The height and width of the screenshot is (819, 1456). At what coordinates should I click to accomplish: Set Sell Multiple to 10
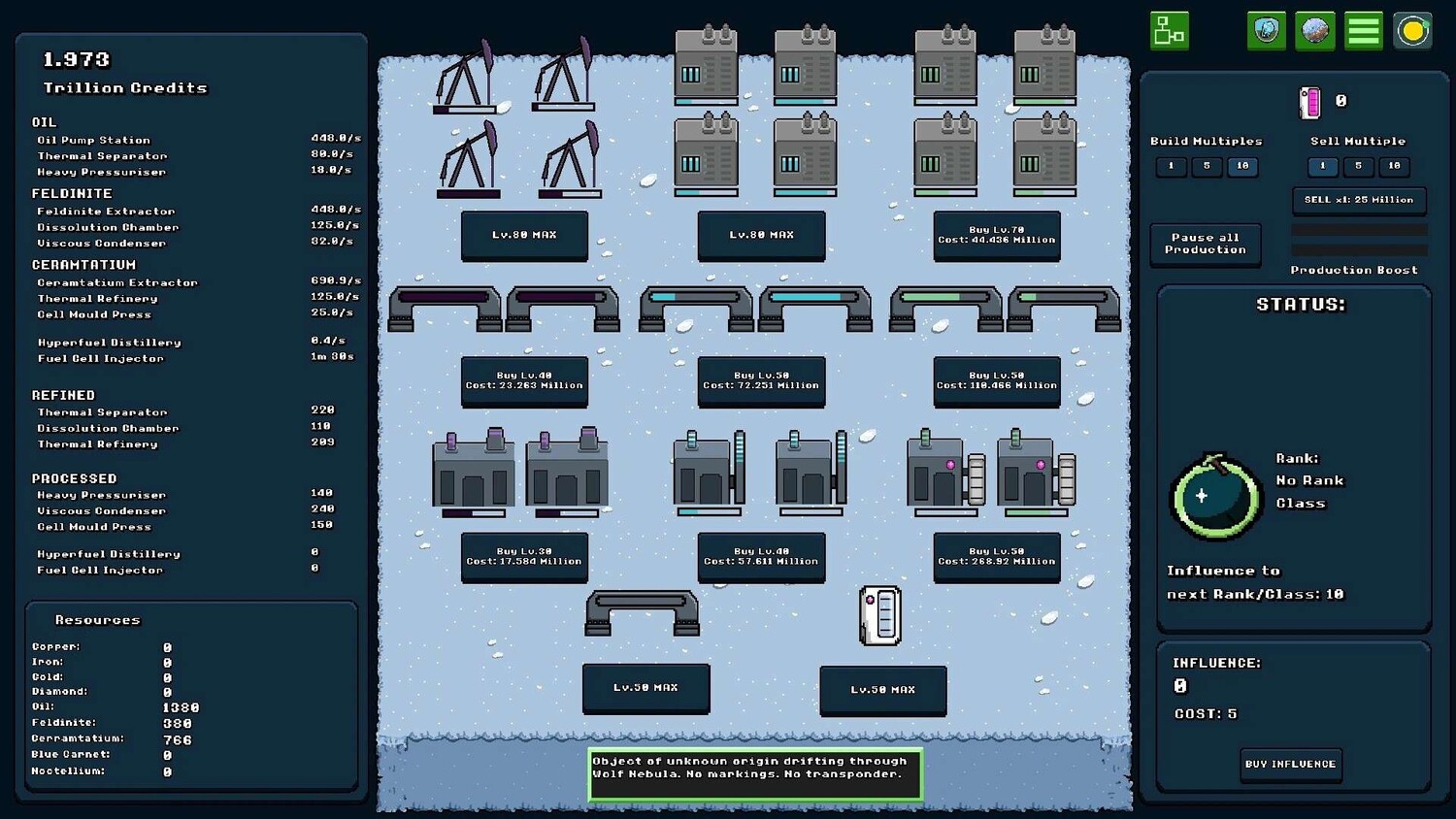click(x=1394, y=166)
